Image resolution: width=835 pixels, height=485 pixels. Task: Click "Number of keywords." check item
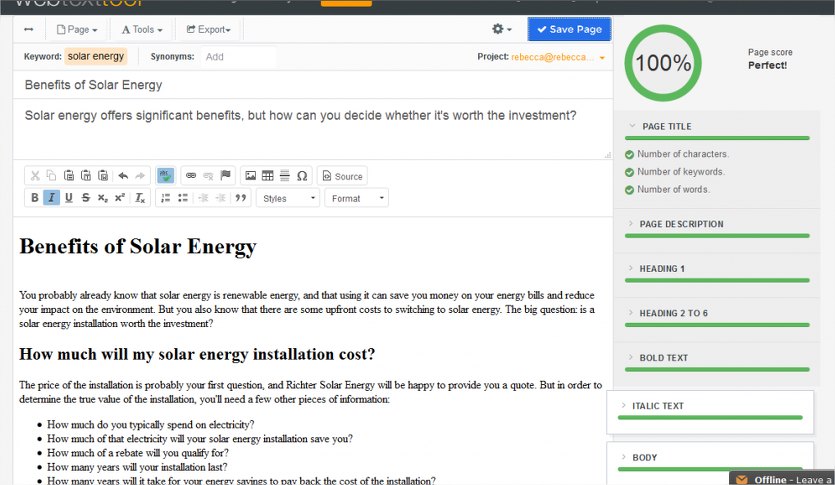pos(675,172)
